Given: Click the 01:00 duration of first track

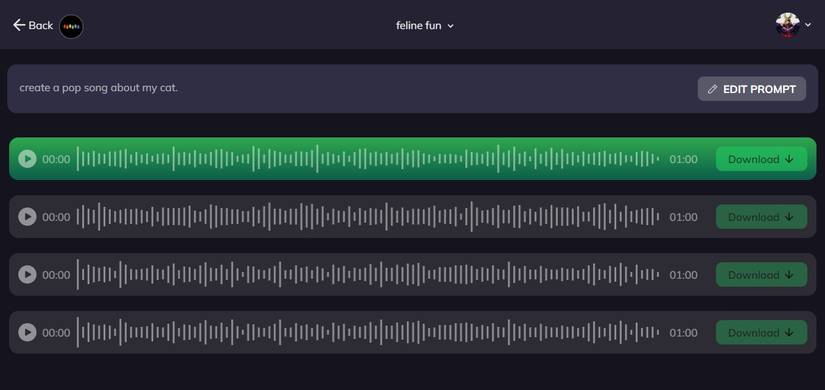Looking at the screenshot, I should [683, 159].
